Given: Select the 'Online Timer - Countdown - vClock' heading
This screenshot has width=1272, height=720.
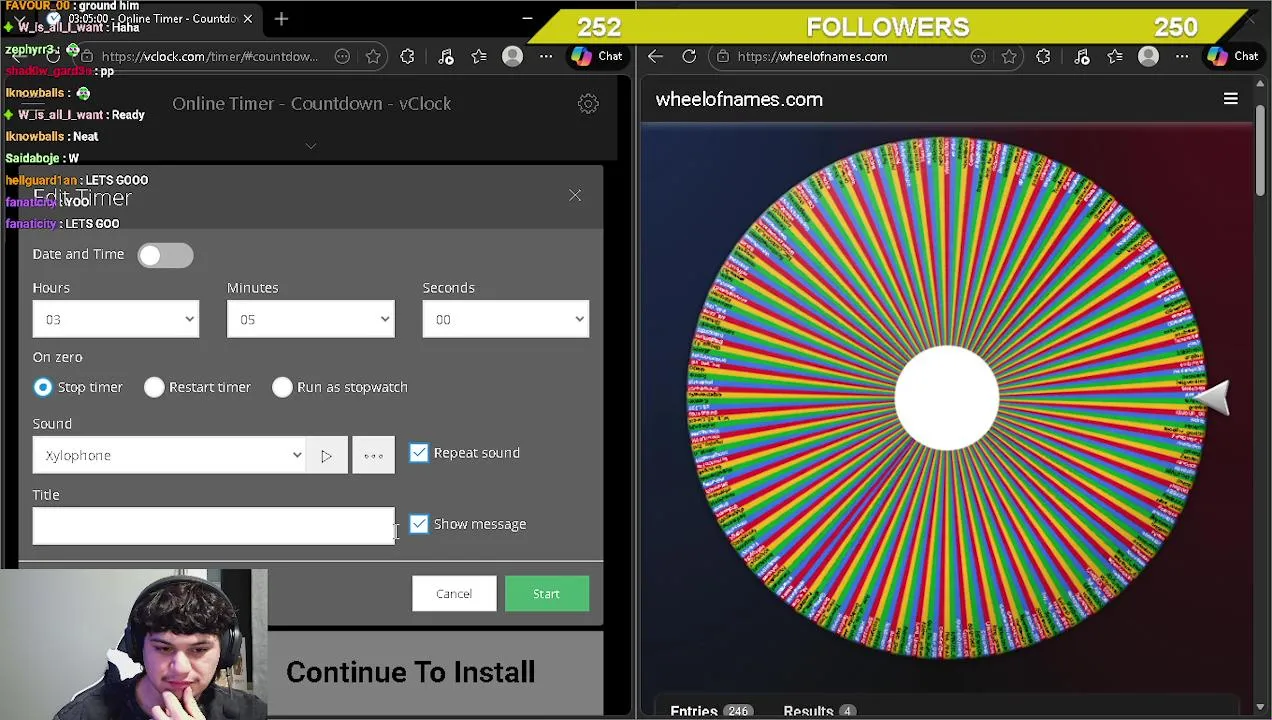Looking at the screenshot, I should click(x=311, y=103).
